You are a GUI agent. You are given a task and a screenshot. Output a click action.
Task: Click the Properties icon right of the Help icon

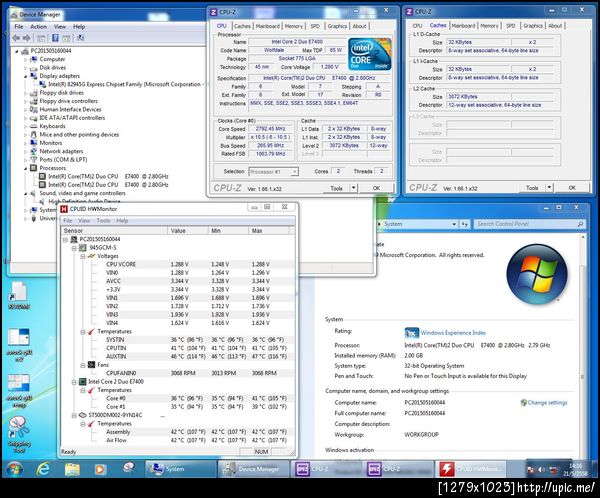66,38
